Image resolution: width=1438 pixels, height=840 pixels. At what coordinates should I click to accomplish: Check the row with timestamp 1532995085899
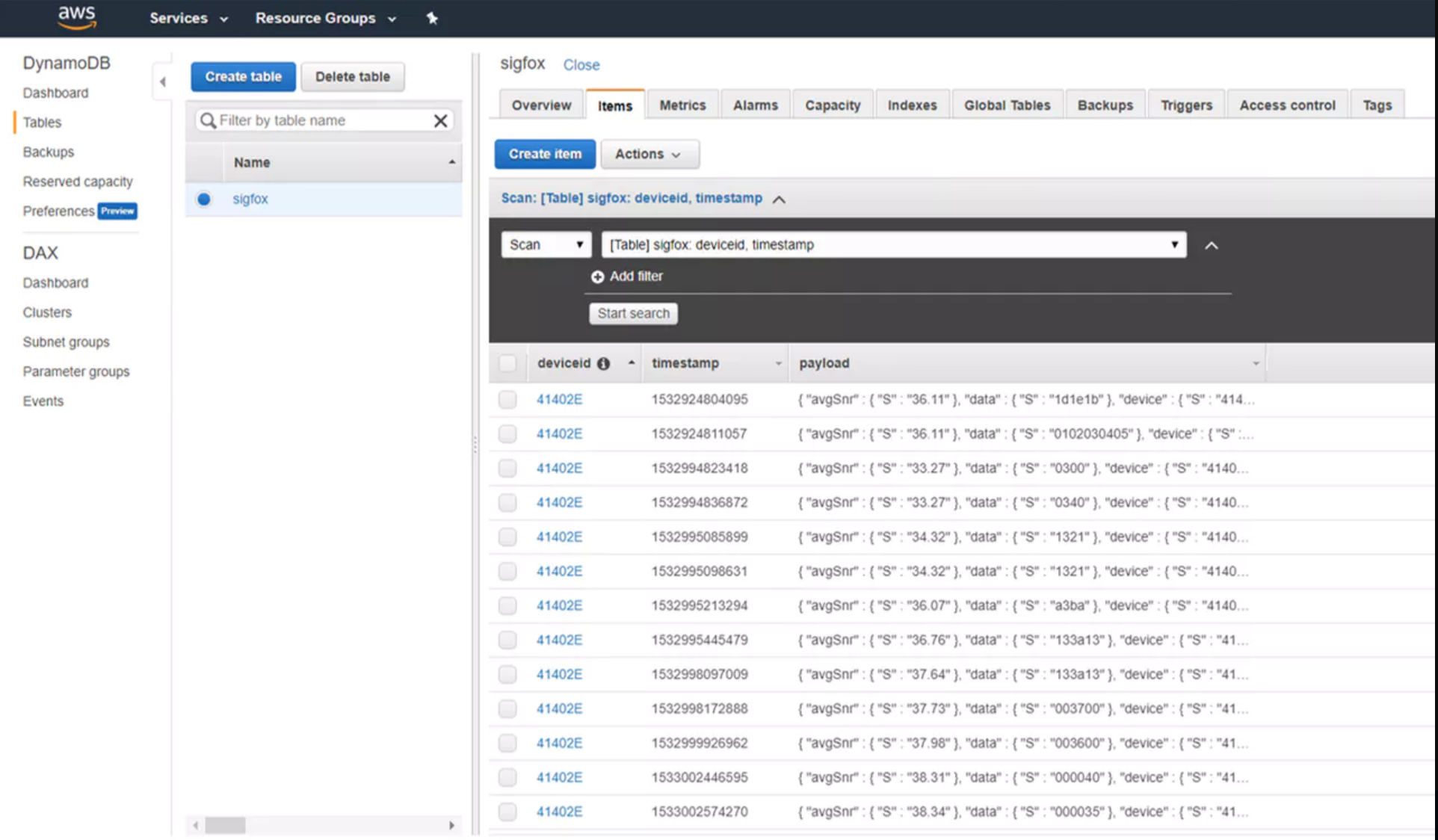tap(507, 537)
